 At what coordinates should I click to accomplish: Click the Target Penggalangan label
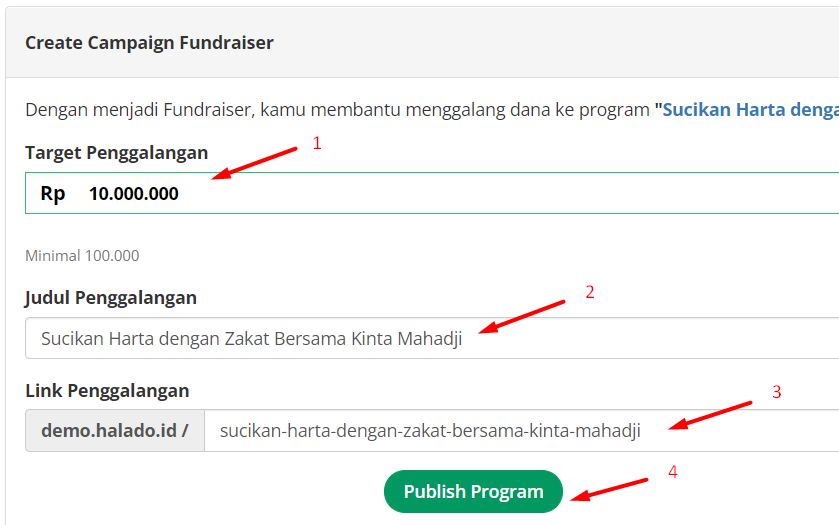(x=116, y=153)
